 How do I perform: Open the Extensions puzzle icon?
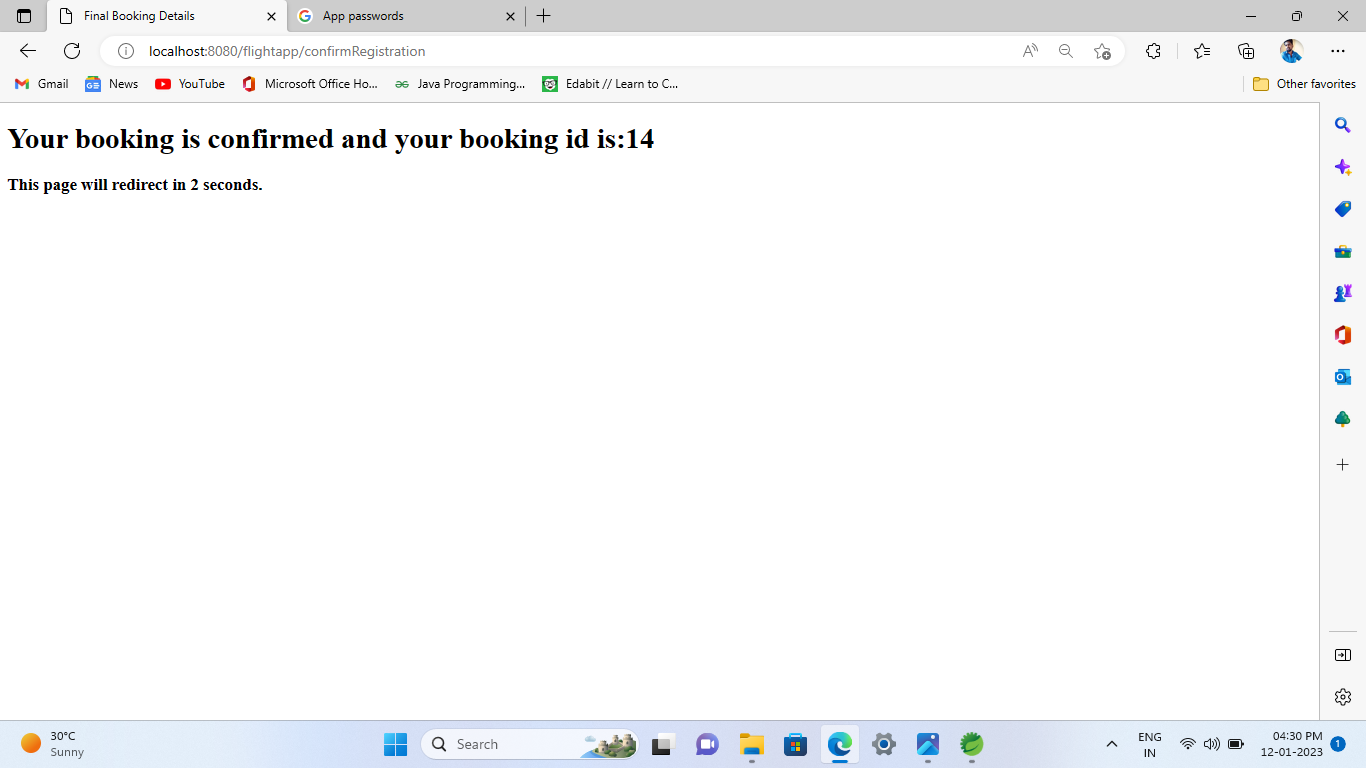pos(1153,51)
